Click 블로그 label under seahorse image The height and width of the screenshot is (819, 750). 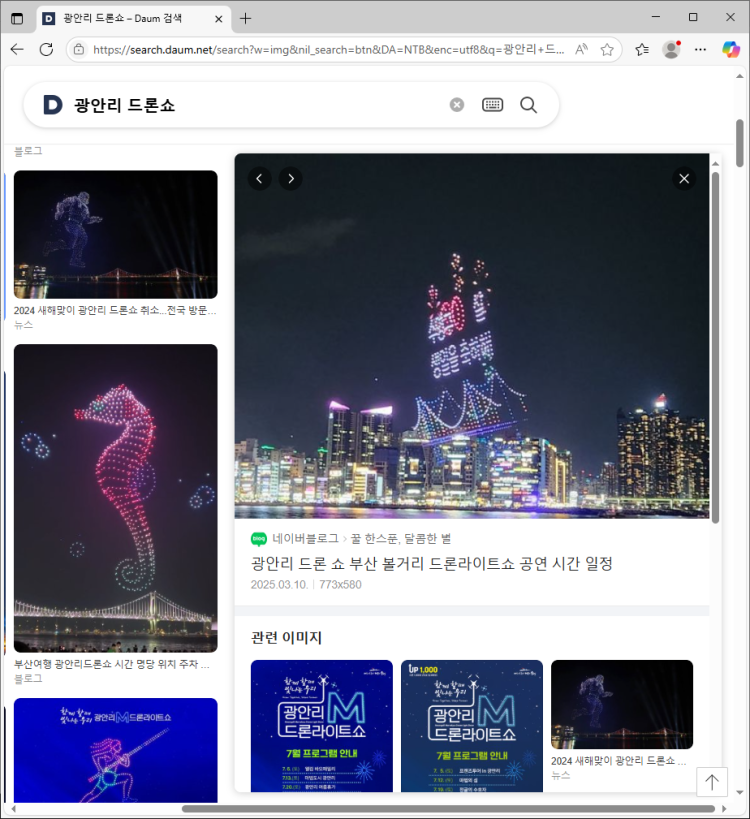pyautogui.click(x=28, y=678)
